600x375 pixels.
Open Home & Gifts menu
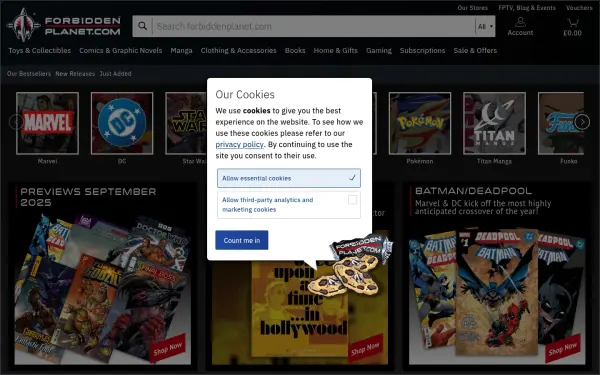(336, 51)
